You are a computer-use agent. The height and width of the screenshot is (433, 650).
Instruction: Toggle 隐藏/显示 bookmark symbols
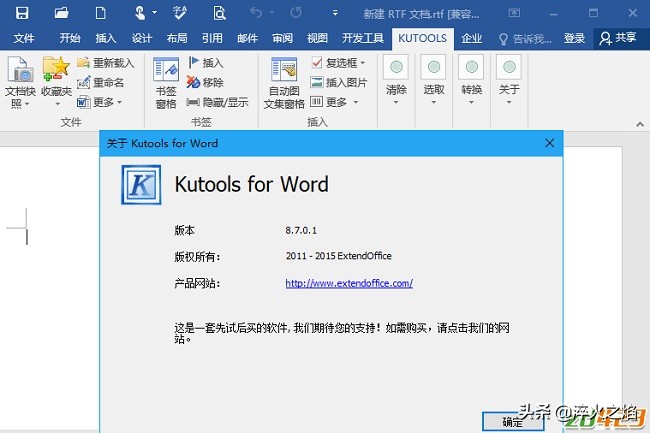(218, 102)
